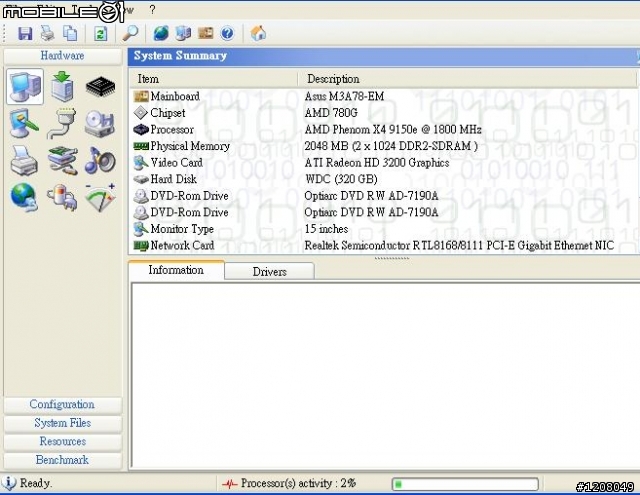Select the sensors gauge icon

pyautogui.click(x=100, y=198)
